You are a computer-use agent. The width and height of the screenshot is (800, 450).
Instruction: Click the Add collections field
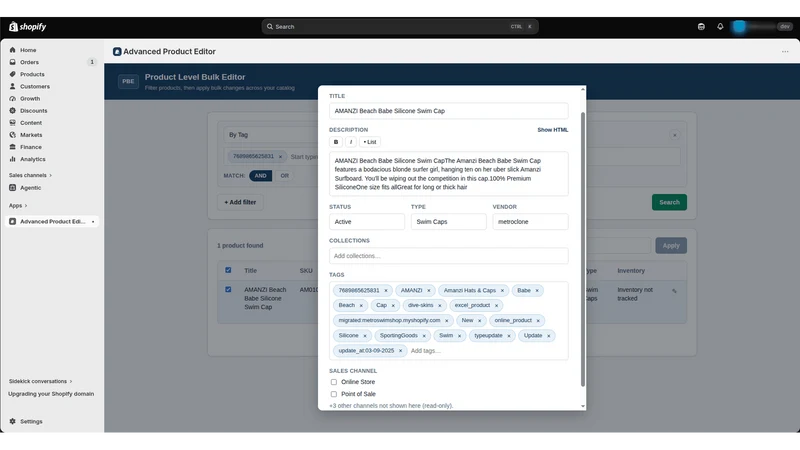pyautogui.click(x=448, y=256)
